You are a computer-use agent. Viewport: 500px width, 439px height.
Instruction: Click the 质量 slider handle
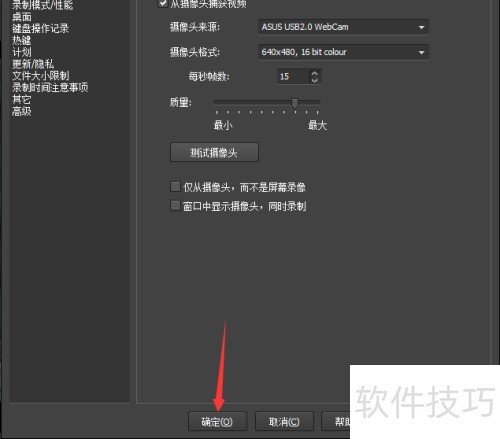pyautogui.click(x=295, y=103)
